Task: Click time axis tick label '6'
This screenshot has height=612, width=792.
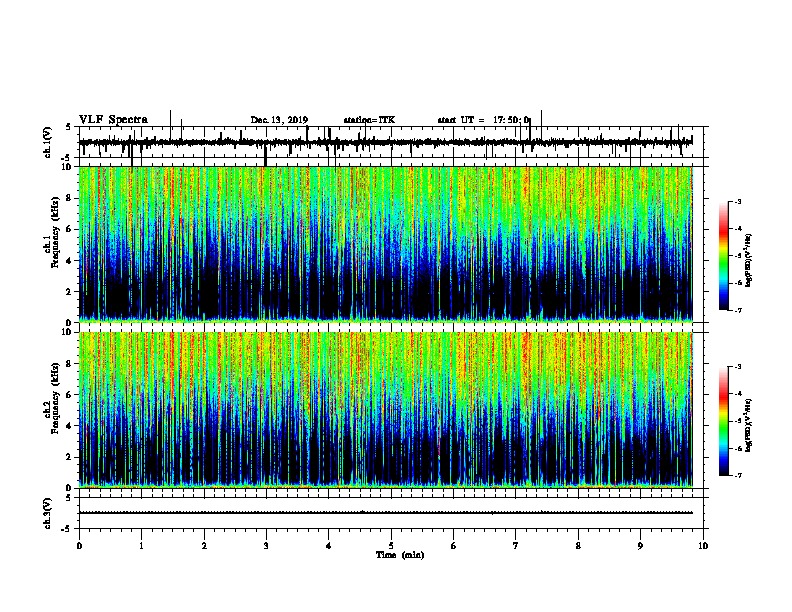Action: pyautogui.click(x=453, y=546)
